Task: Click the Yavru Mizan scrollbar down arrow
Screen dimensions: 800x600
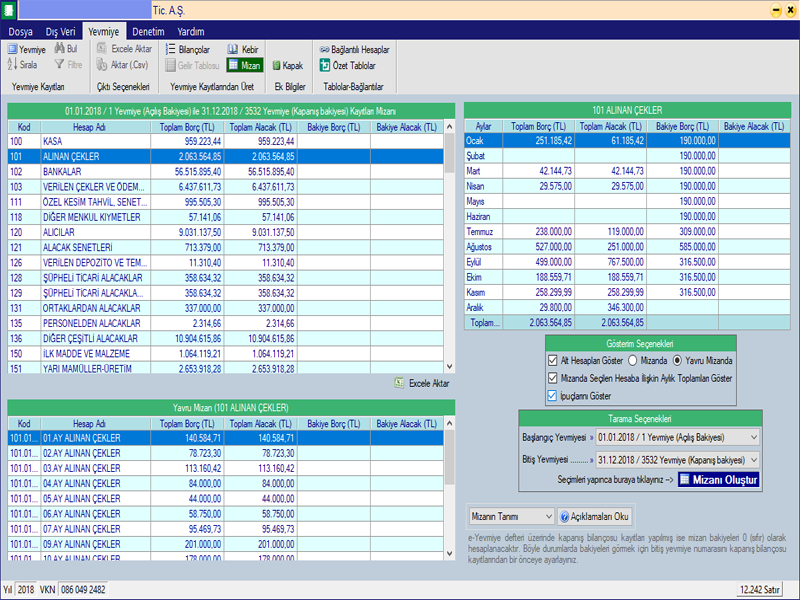Action: (x=449, y=553)
